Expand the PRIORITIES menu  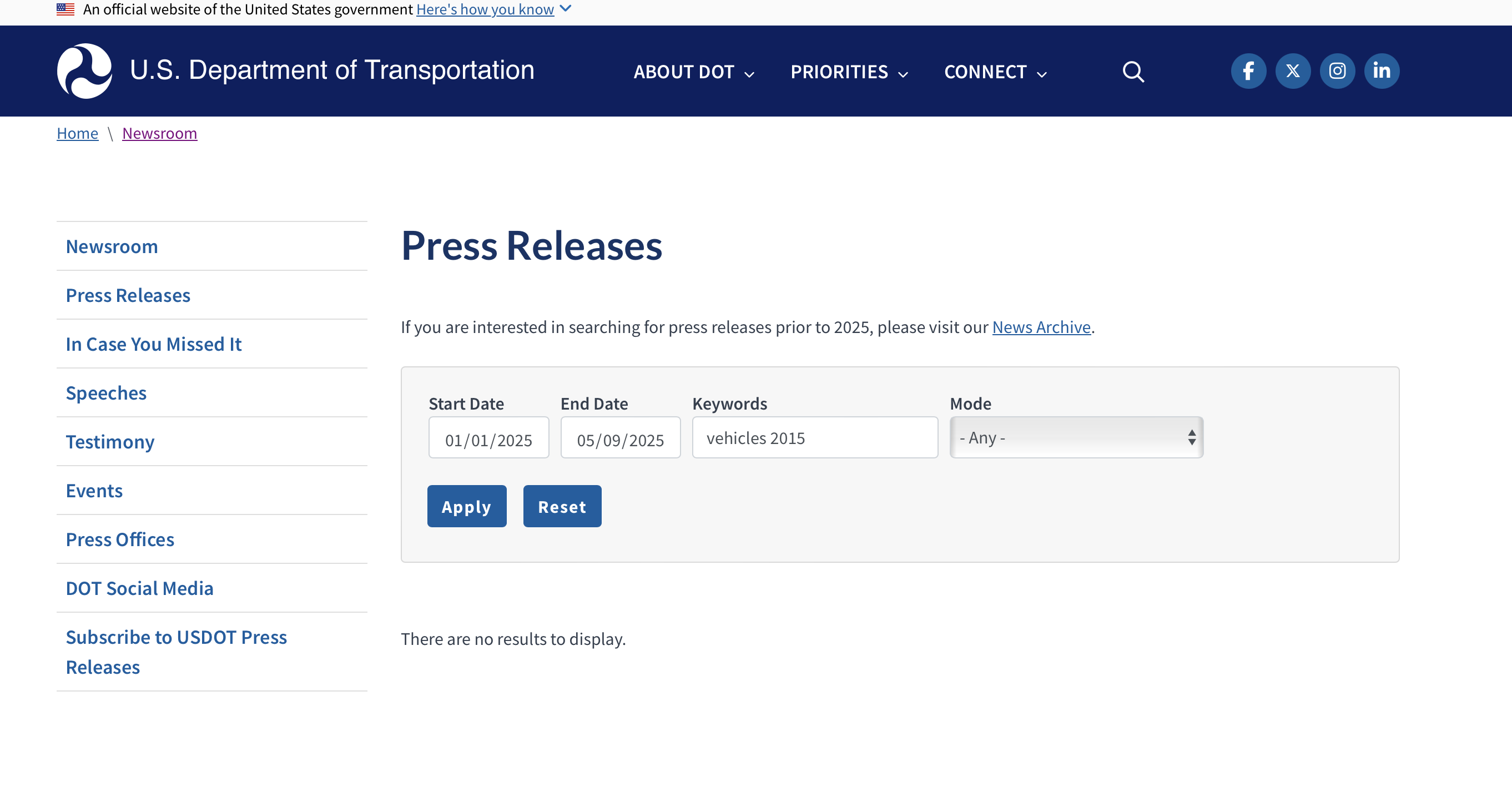(x=849, y=72)
